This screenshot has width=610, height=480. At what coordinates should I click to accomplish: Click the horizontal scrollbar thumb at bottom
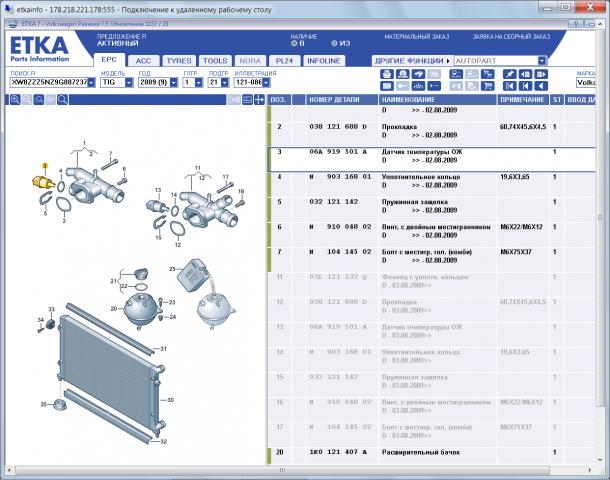point(282,470)
